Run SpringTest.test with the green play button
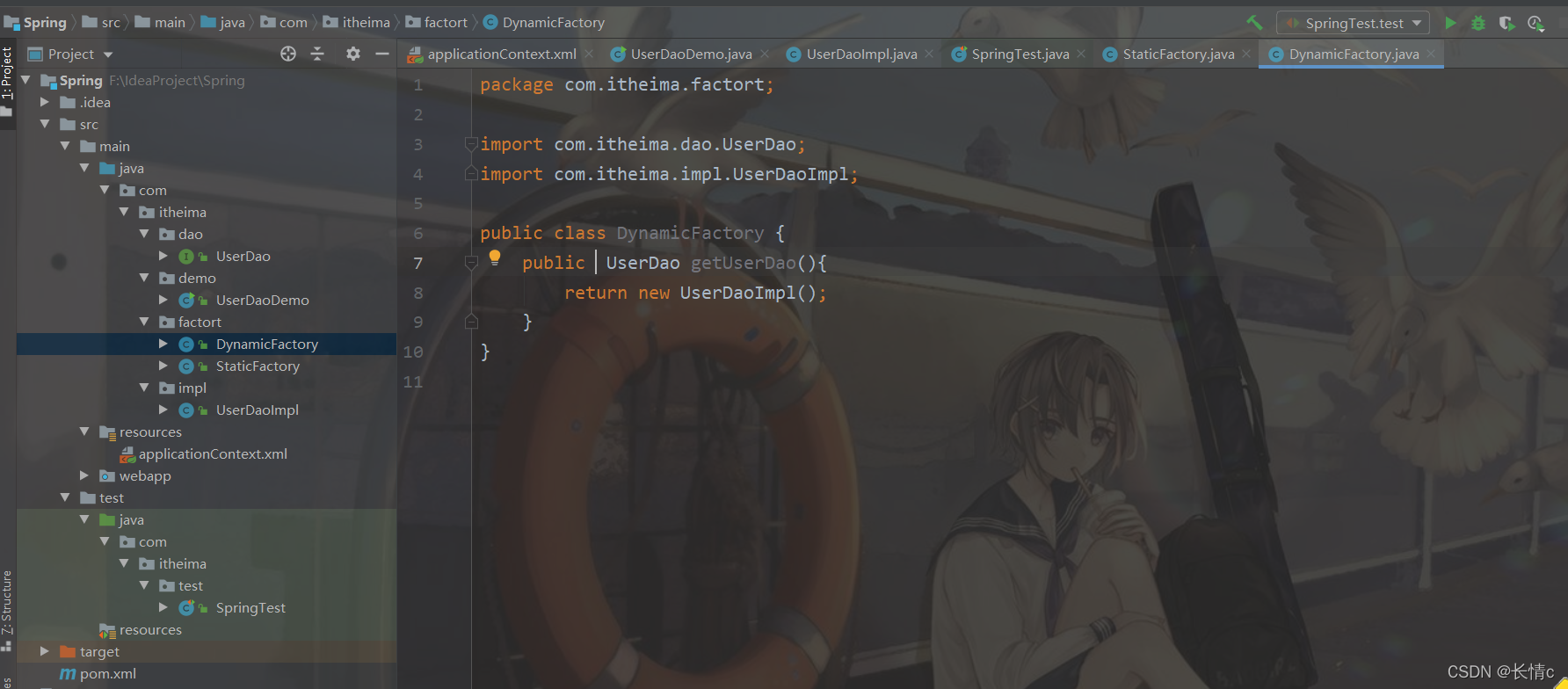 click(1451, 23)
